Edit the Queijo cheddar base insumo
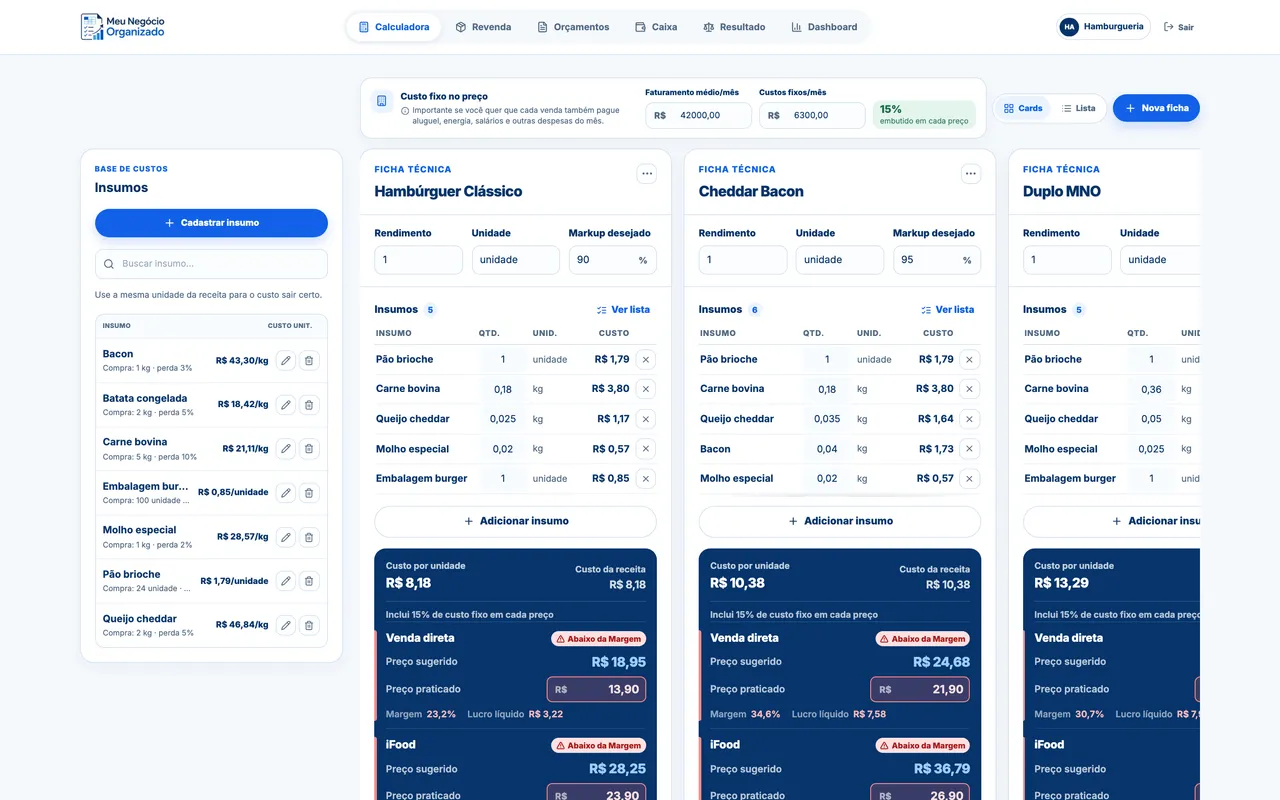The width and height of the screenshot is (1280, 800). [x=286, y=624]
